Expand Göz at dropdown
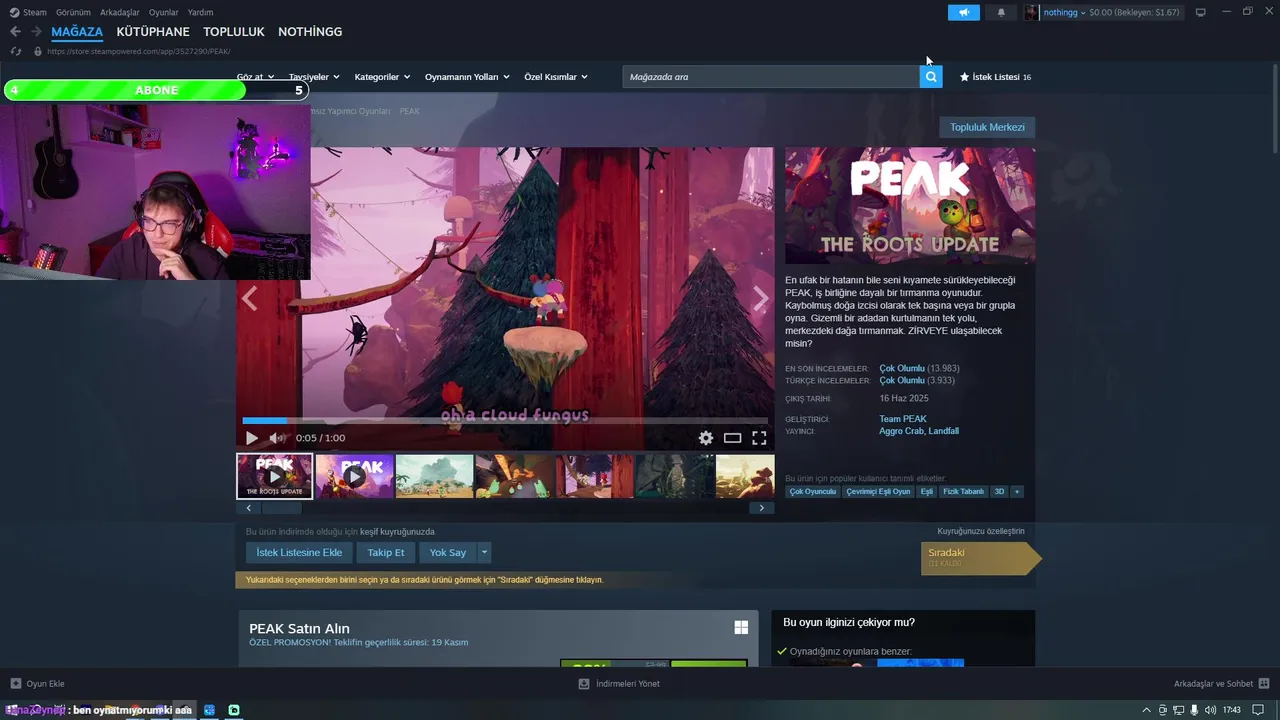The image size is (1280, 720). tap(255, 77)
